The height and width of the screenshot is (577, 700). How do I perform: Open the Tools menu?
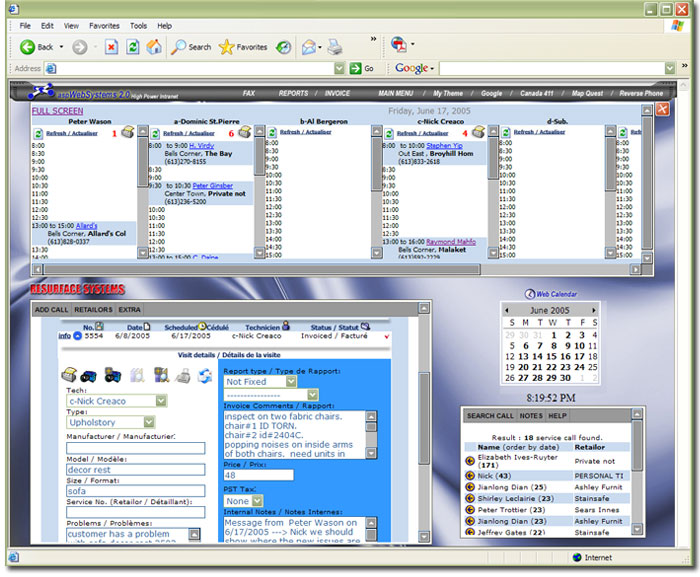click(x=138, y=26)
